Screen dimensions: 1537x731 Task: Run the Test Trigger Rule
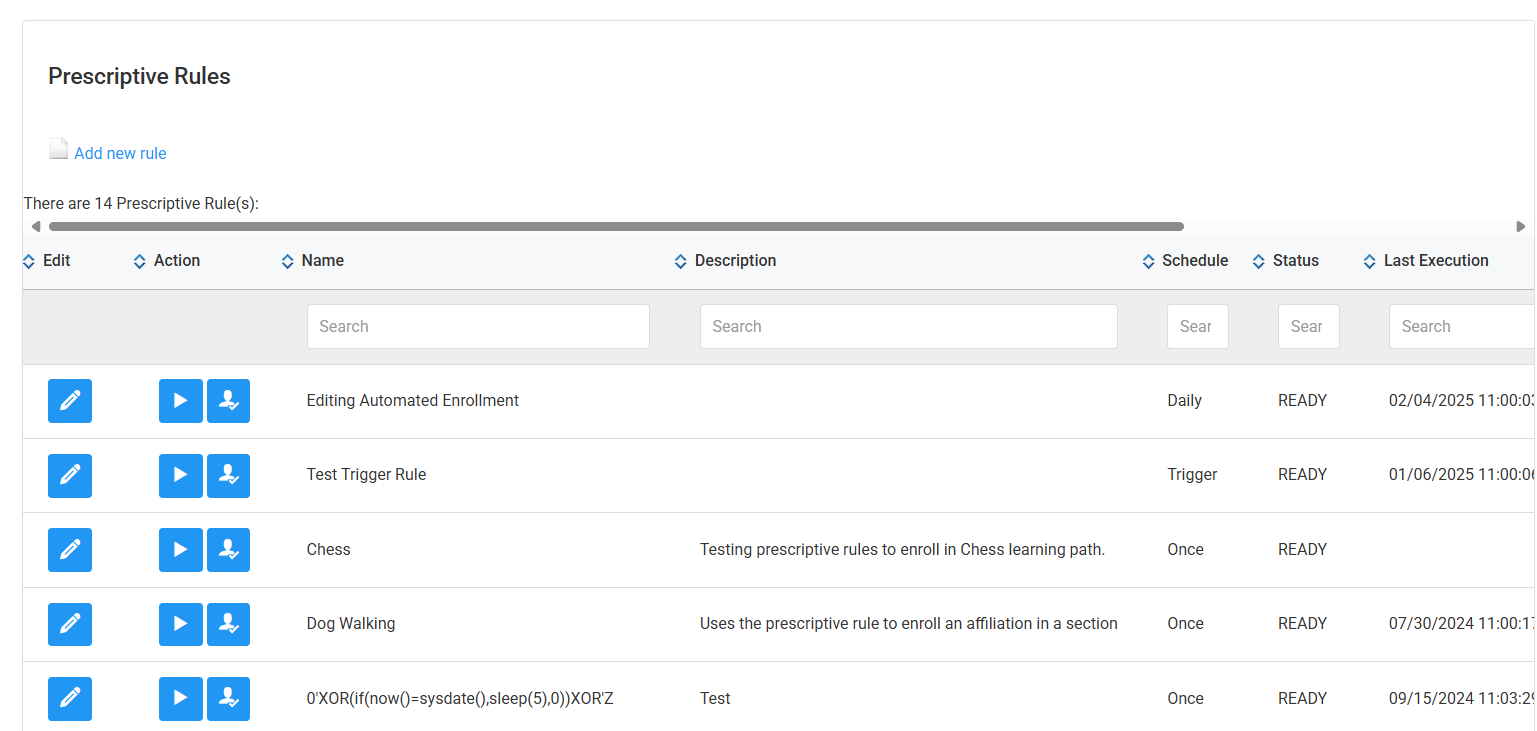coord(181,475)
